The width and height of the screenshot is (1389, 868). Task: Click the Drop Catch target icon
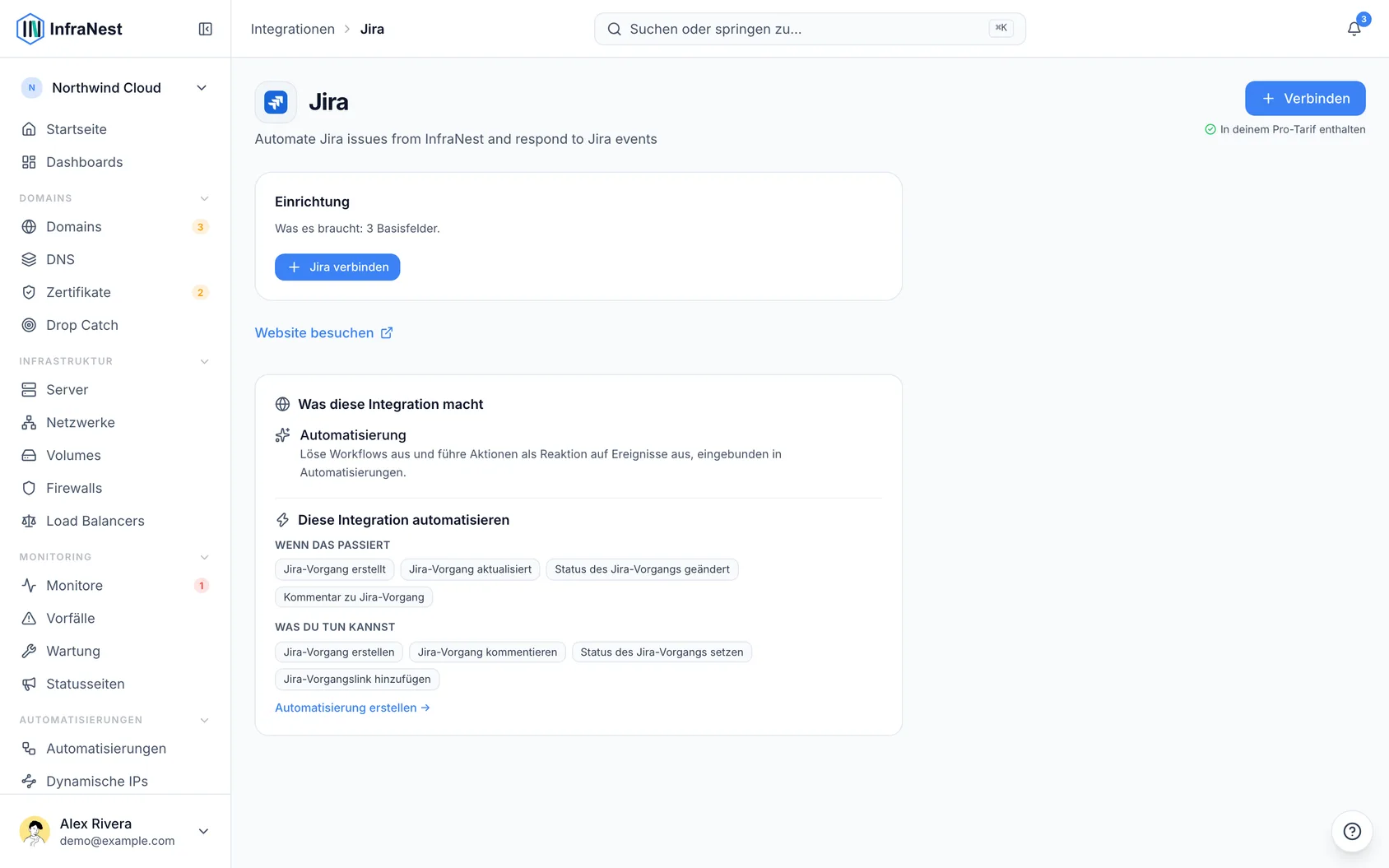(x=29, y=325)
